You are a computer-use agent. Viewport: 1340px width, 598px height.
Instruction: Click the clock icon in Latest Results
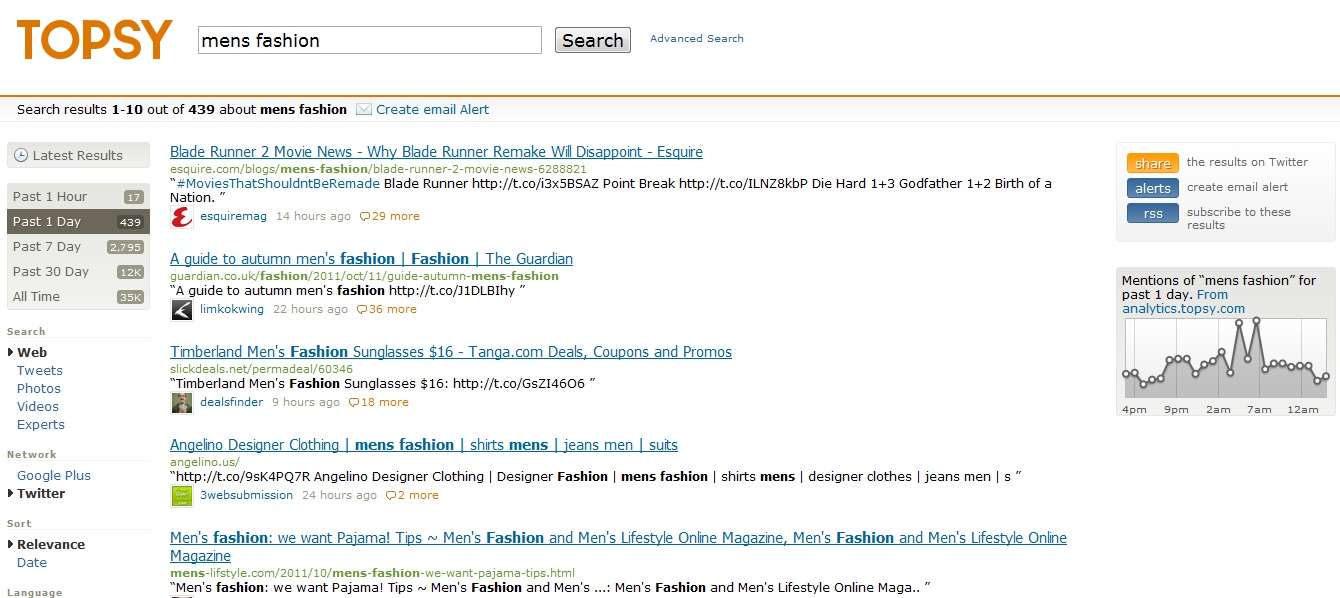[x=21, y=155]
